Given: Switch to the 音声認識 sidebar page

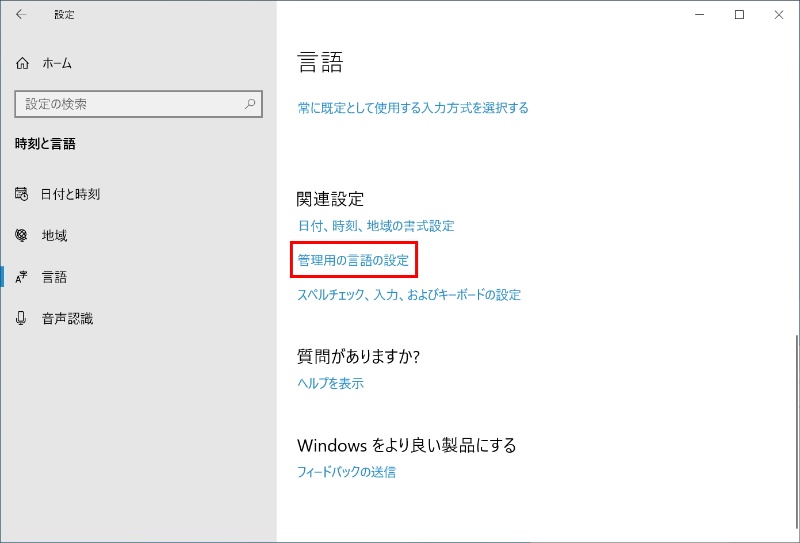Looking at the screenshot, I should pyautogui.click(x=67, y=319).
